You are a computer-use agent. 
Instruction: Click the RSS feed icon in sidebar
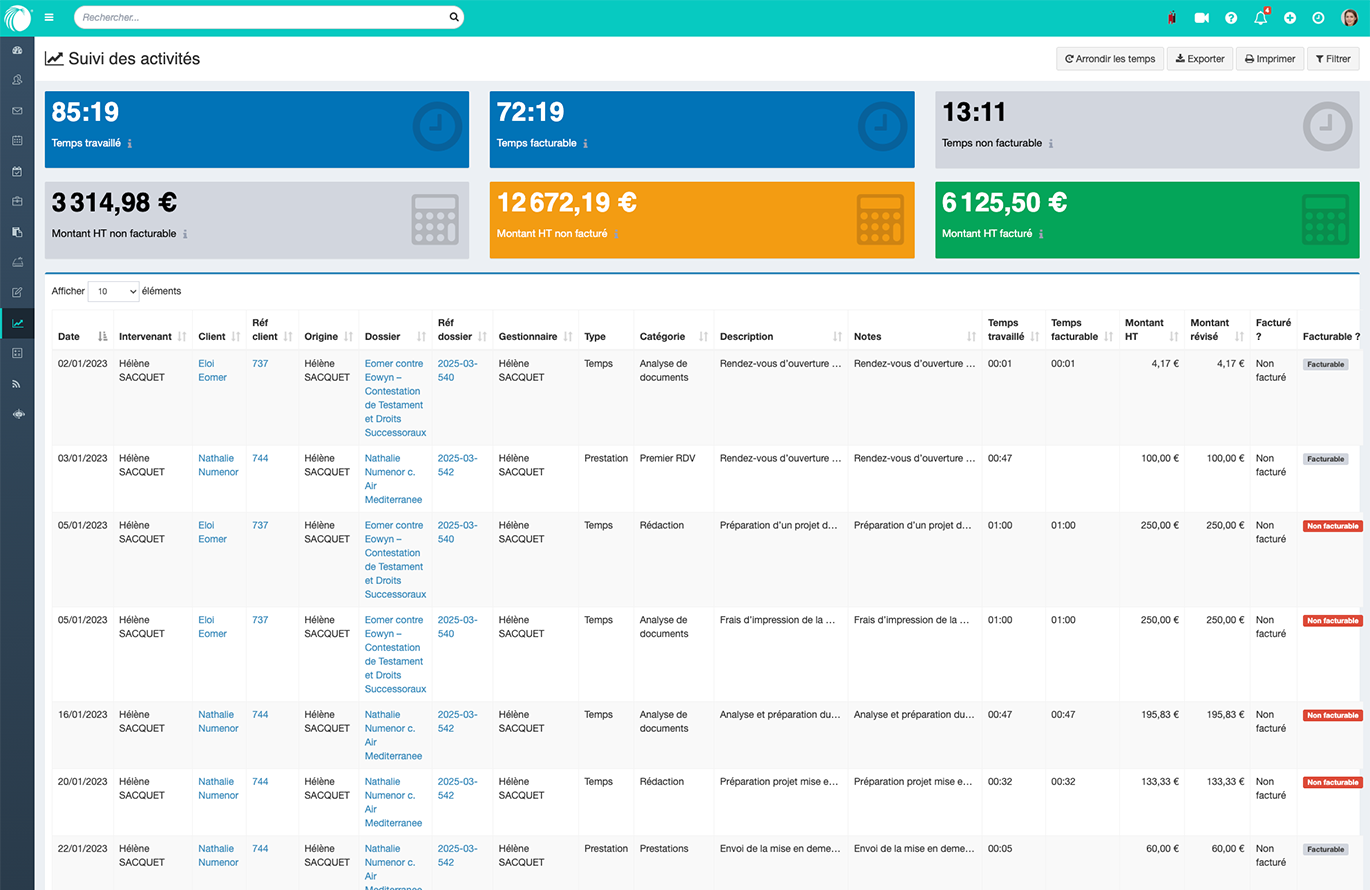pos(17,383)
